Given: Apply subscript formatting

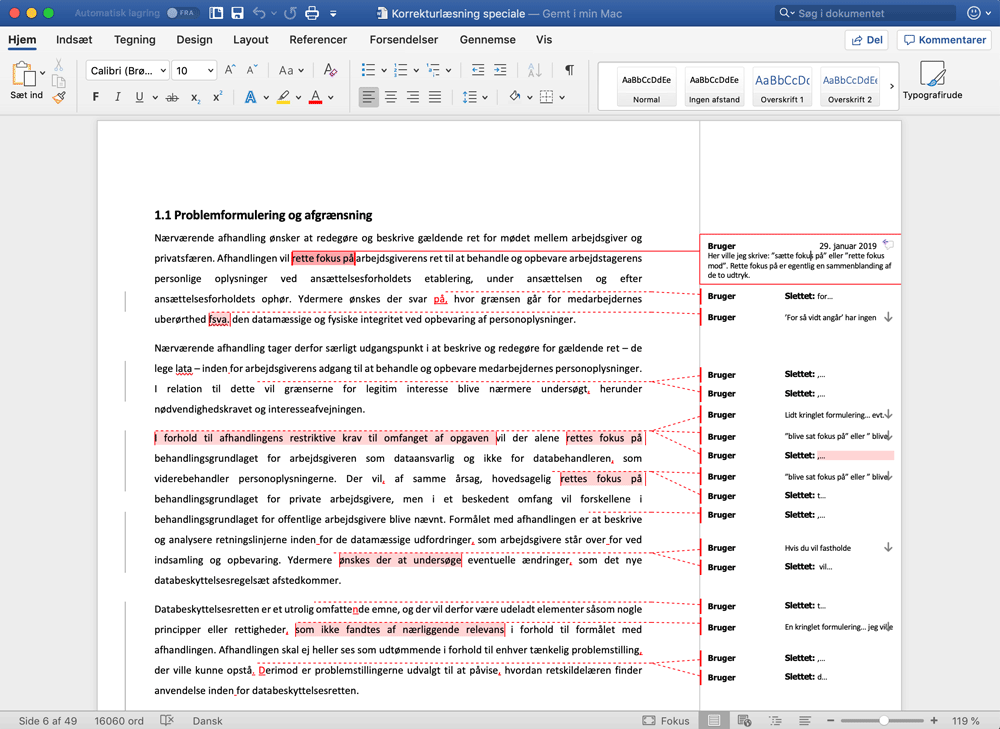Looking at the screenshot, I should [x=195, y=98].
